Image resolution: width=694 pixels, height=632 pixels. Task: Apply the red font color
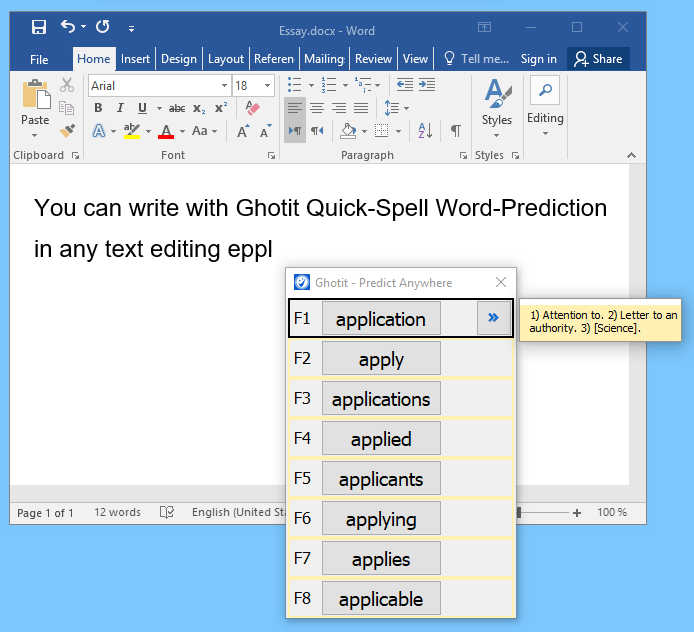(x=166, y=131)
